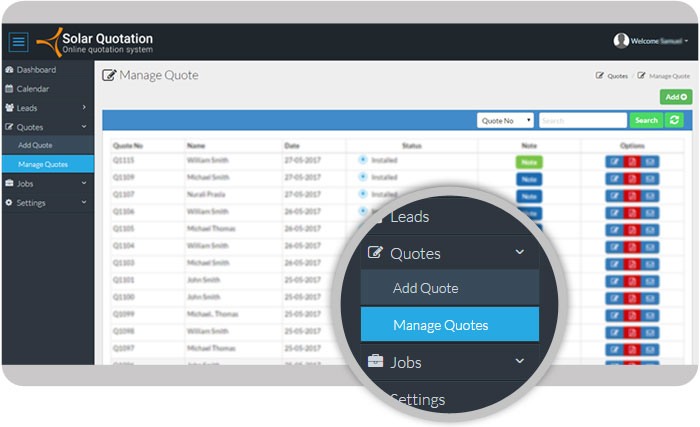Toggle the hamburger sidebar menu button
Image resolution: width=700 pixels, height=427 pixels.
(x=18, y=43)
